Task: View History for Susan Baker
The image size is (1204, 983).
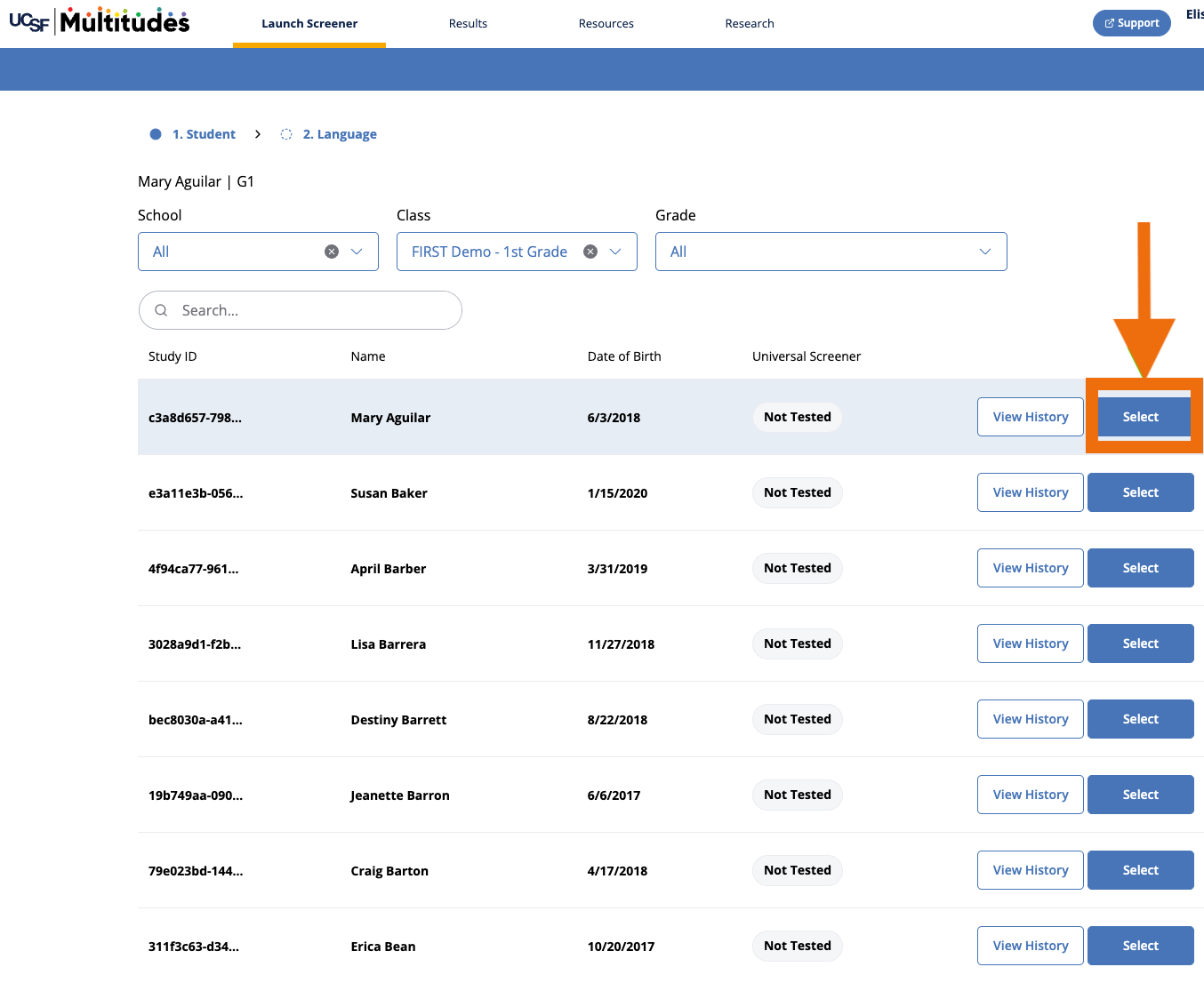Action: tap(1031, 492)
